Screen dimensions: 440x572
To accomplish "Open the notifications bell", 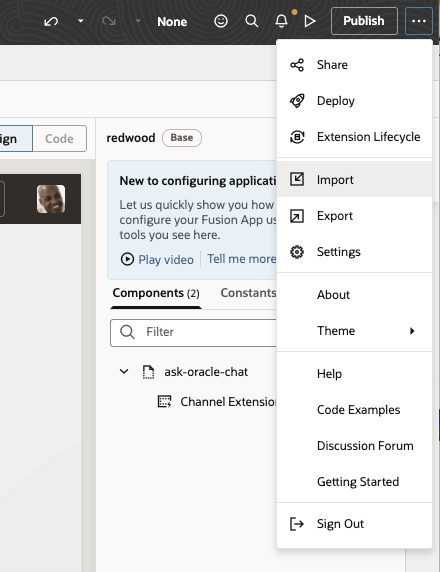I will pyautogui.click(x=281, y=21).
